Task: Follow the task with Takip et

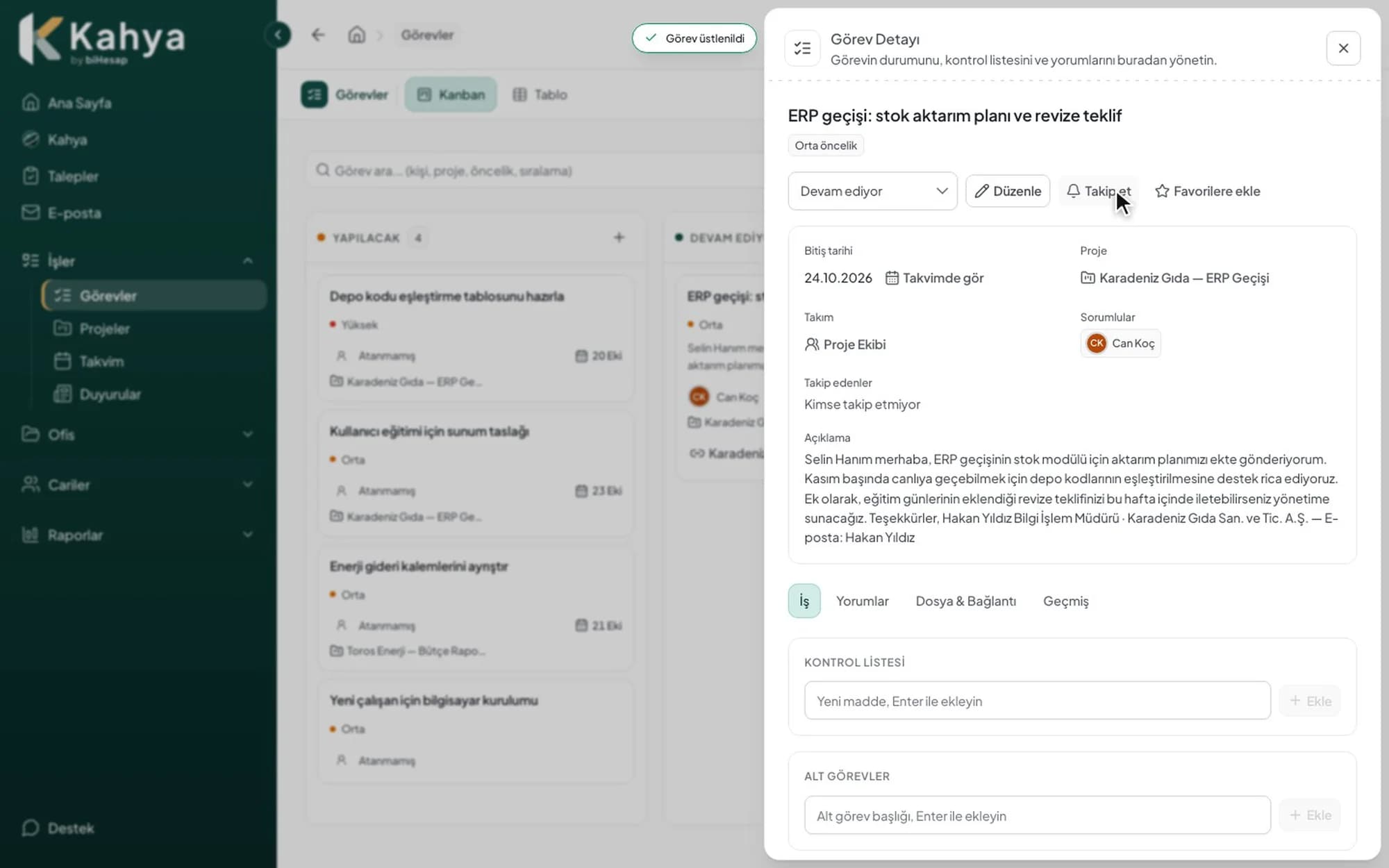Action: 1099,191
